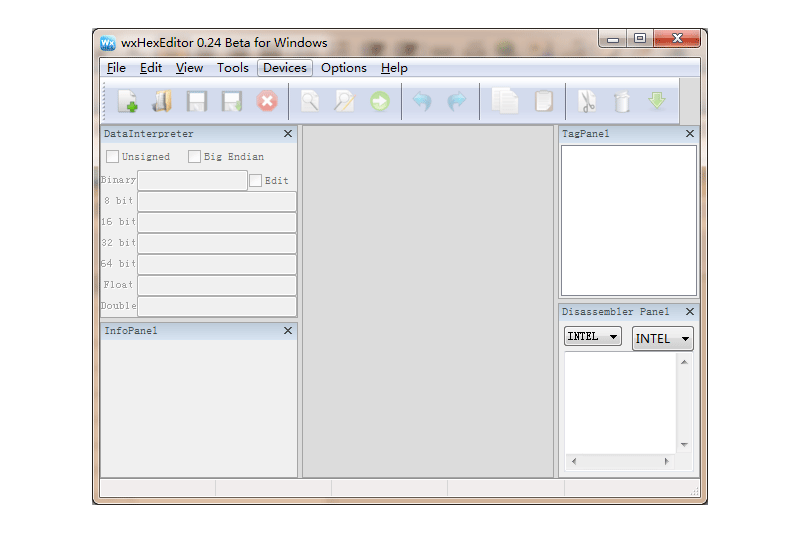Click the 64 bit value field

[217, 264]
